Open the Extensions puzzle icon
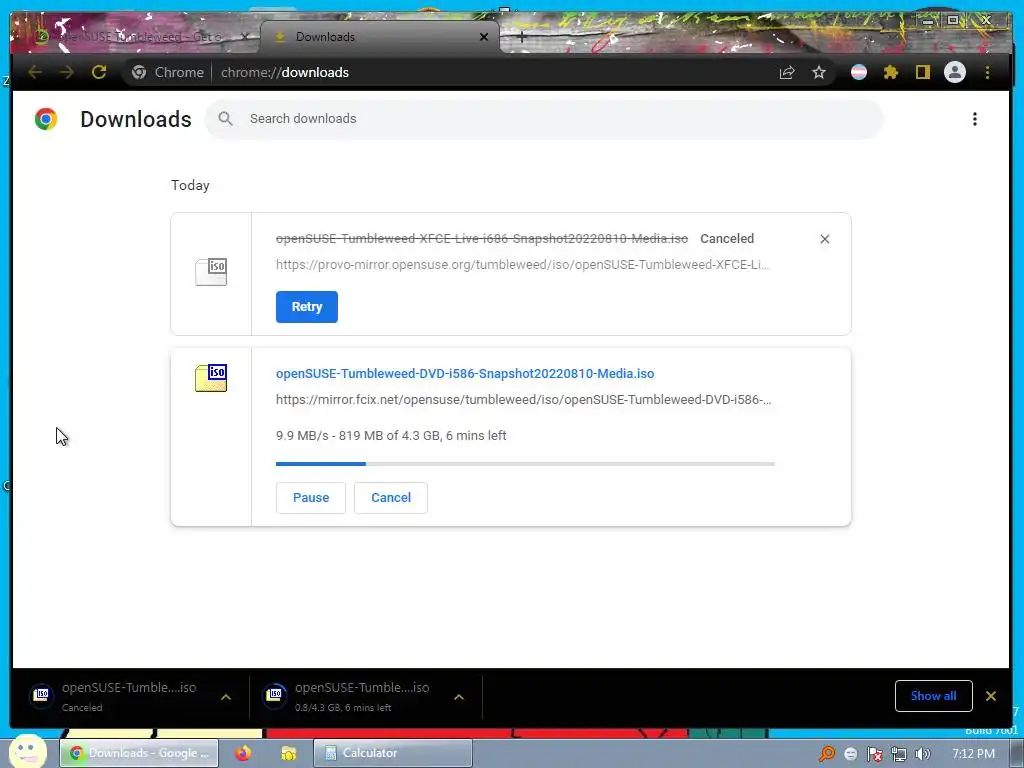 click(x=891, y=72)
